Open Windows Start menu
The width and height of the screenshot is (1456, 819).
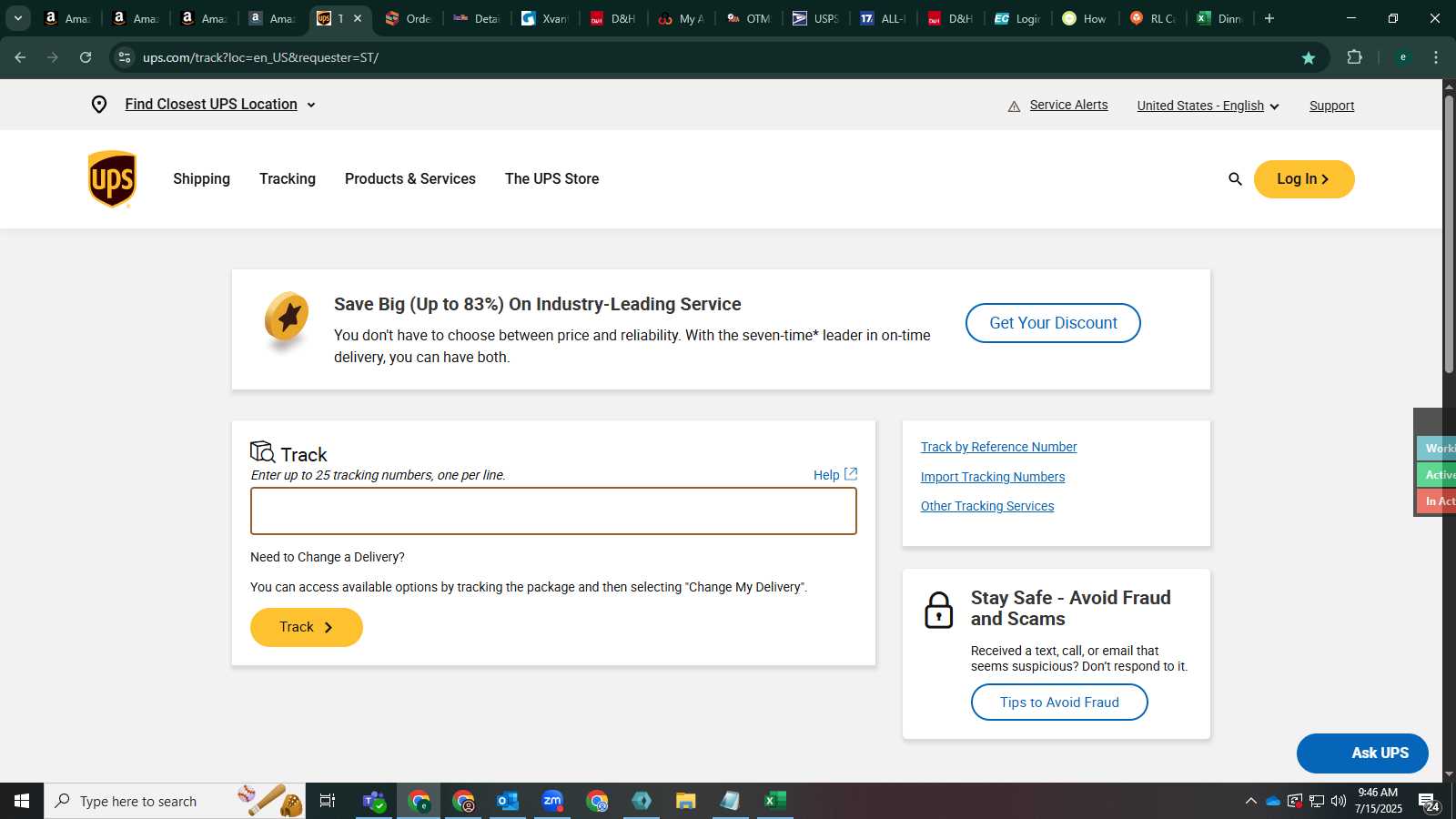tap(22, 801)
